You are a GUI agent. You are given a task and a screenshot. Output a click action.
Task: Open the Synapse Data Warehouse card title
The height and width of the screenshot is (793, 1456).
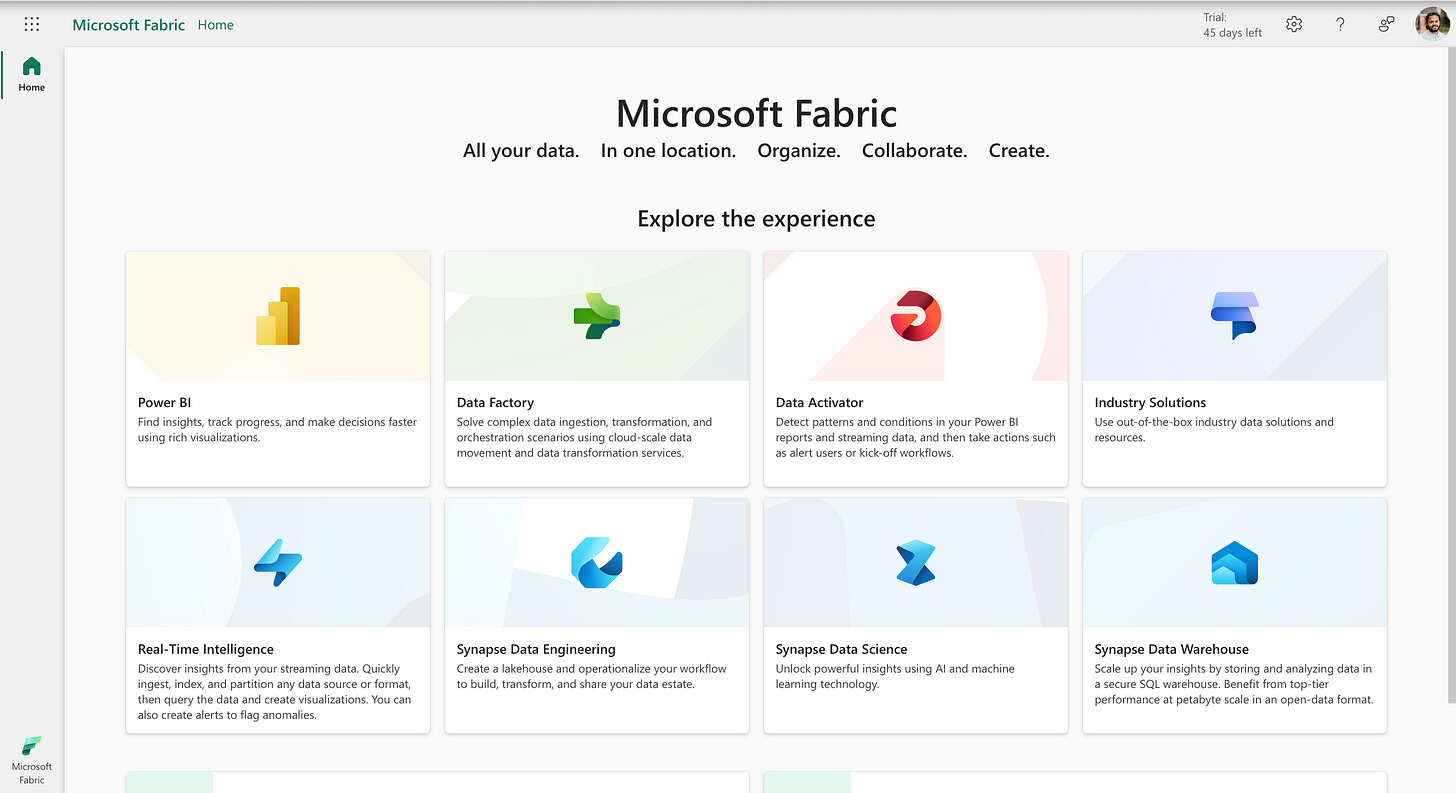[1172, 649]
